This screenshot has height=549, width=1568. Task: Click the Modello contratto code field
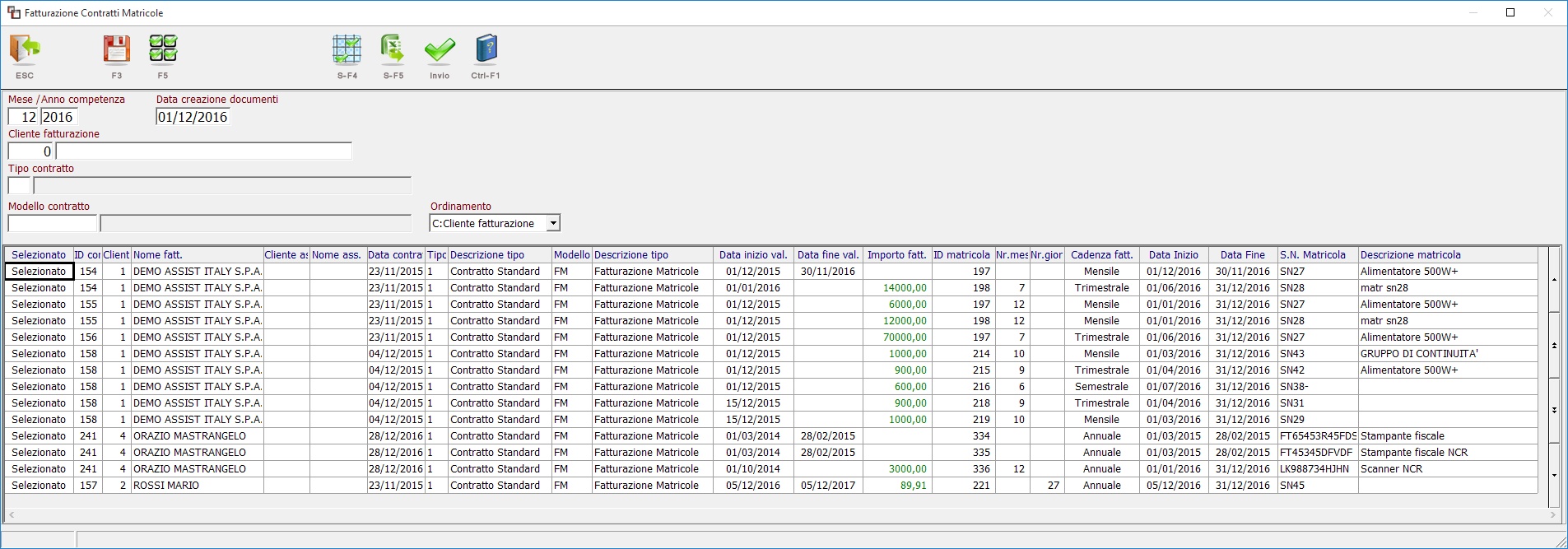[53, 223]
